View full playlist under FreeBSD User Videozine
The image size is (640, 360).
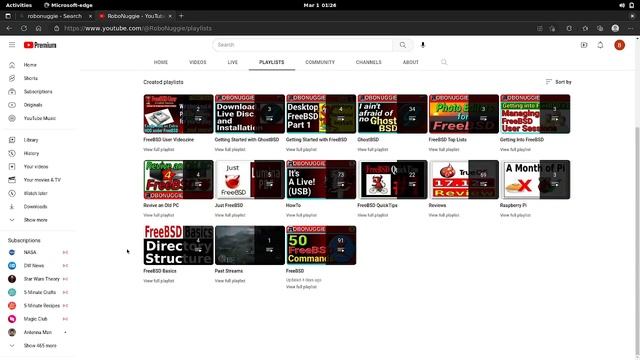point(159,150)
